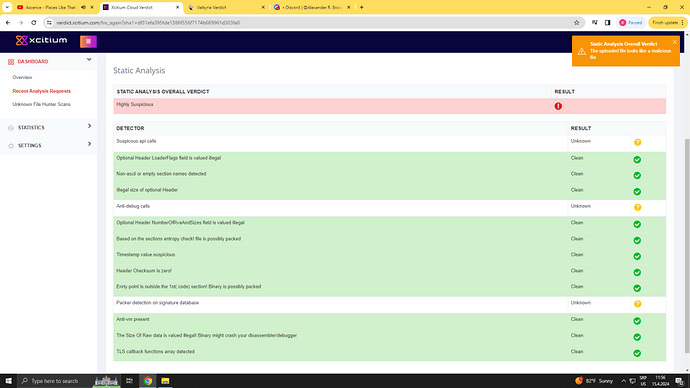Click the green check icon for Anti-vm present
Image resolution: width=690 pixels, height=388 pixels.
pyautogui.click(x=637, y=321)
